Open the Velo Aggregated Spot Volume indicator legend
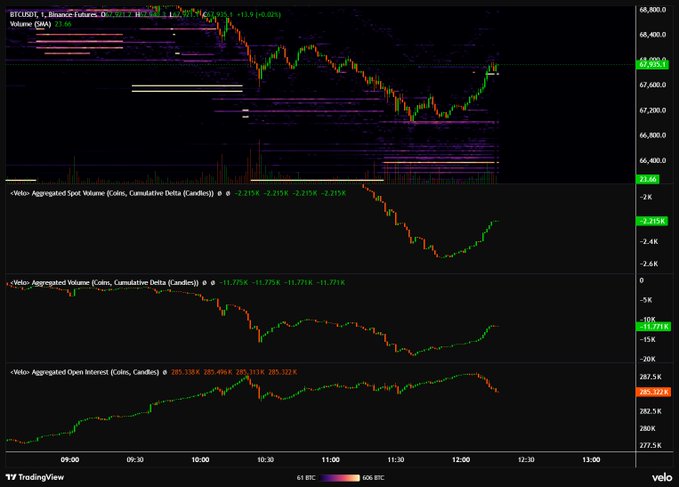The image size is (679, 487). [x=112, y=193]
